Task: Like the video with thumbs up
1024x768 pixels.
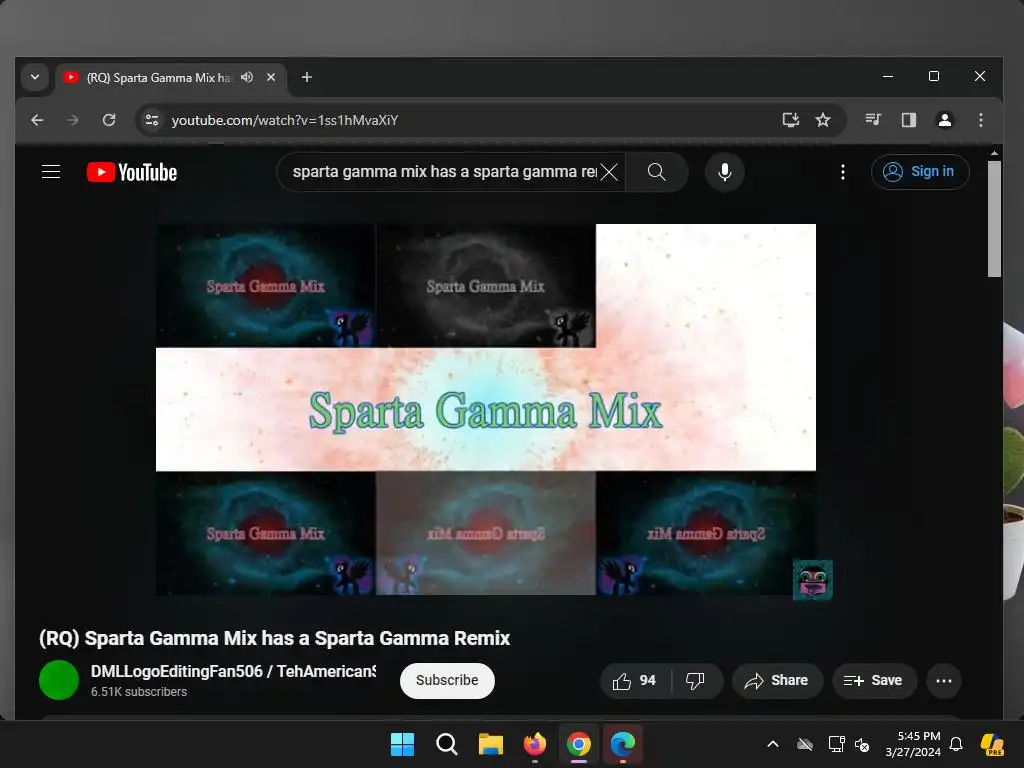Action: 635,680
